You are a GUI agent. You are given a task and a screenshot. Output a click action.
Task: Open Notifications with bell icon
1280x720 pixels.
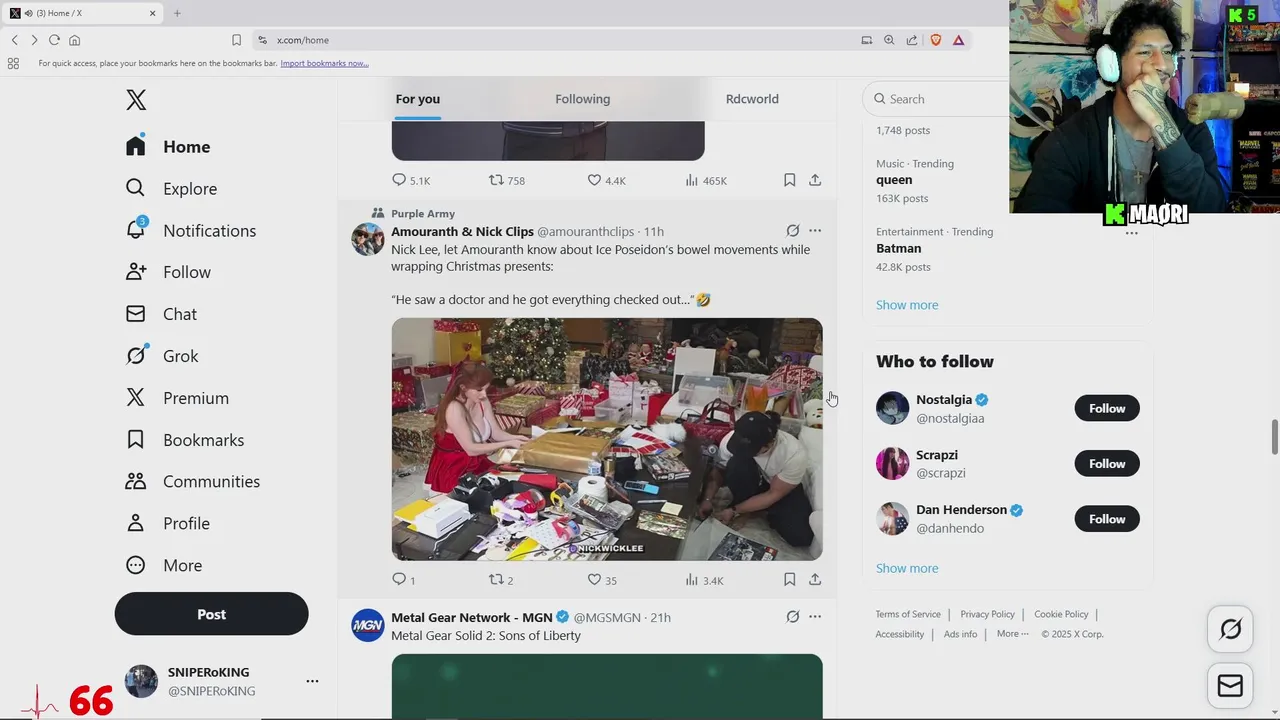tap(190, 231)
